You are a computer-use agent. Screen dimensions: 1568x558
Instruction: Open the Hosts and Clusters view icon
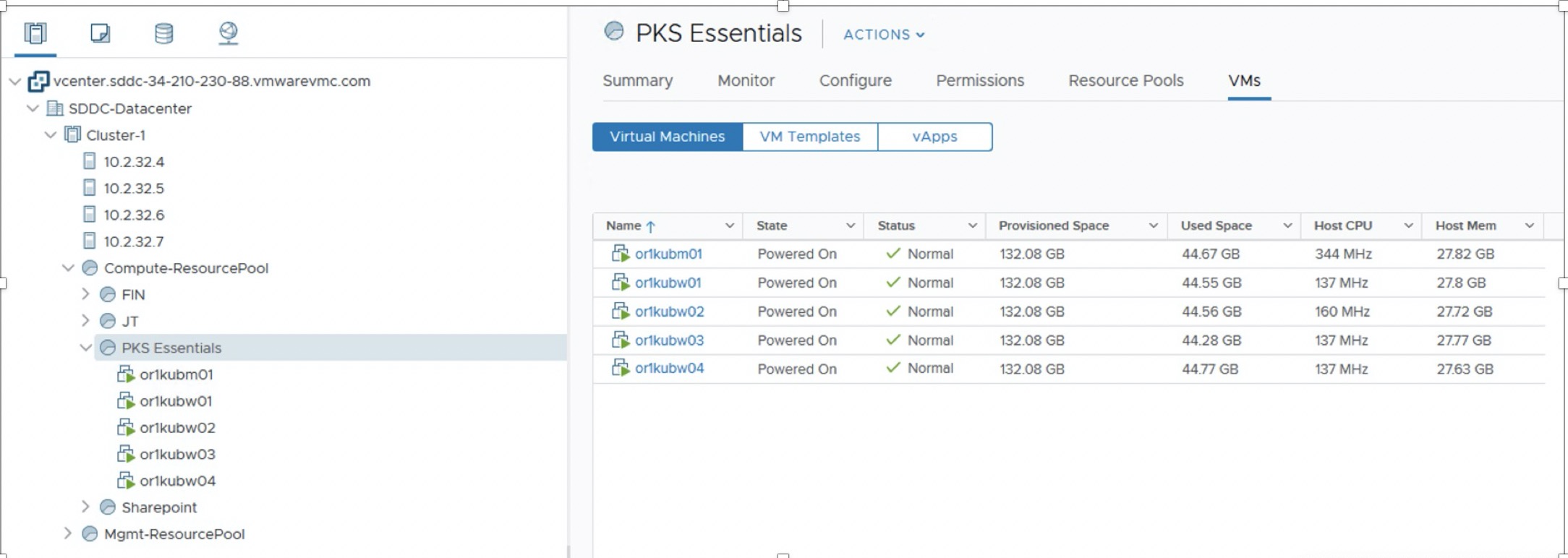35,33
